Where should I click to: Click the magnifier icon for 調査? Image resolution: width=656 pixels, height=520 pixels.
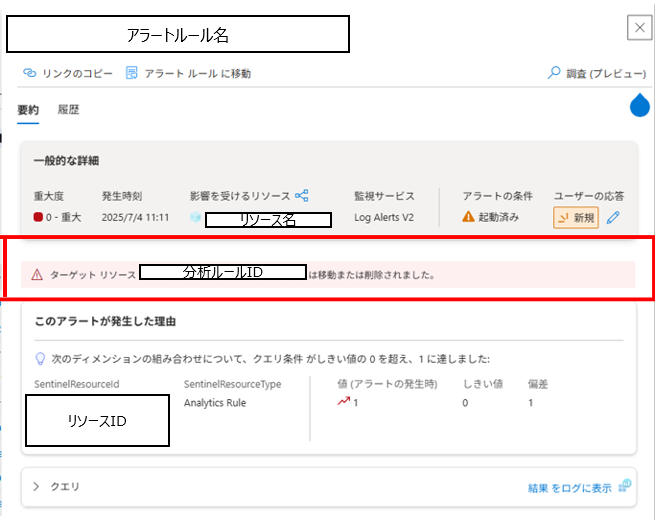(x=554, y=73)
